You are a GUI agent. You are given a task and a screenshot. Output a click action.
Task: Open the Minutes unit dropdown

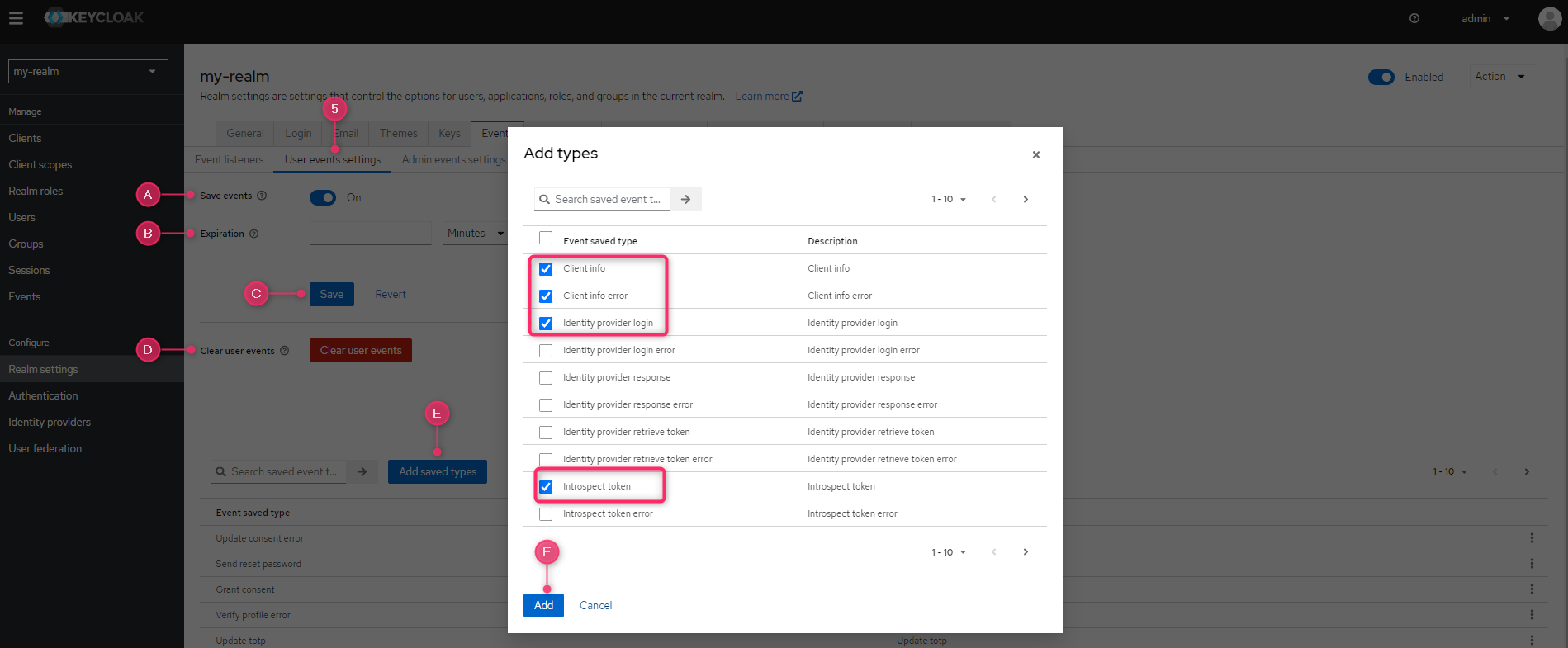click(475, 234)
